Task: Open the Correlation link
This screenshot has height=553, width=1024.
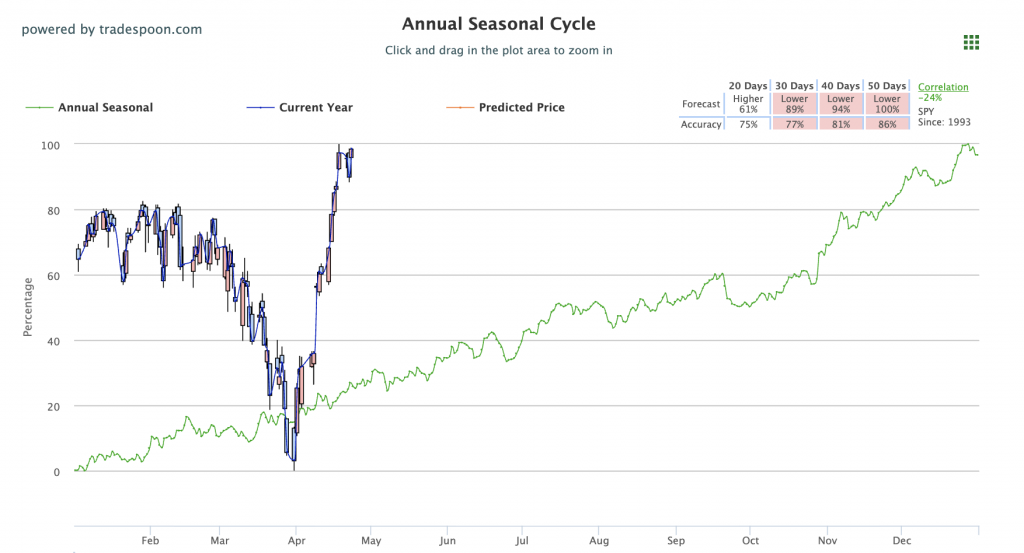Action: (942, 87)
